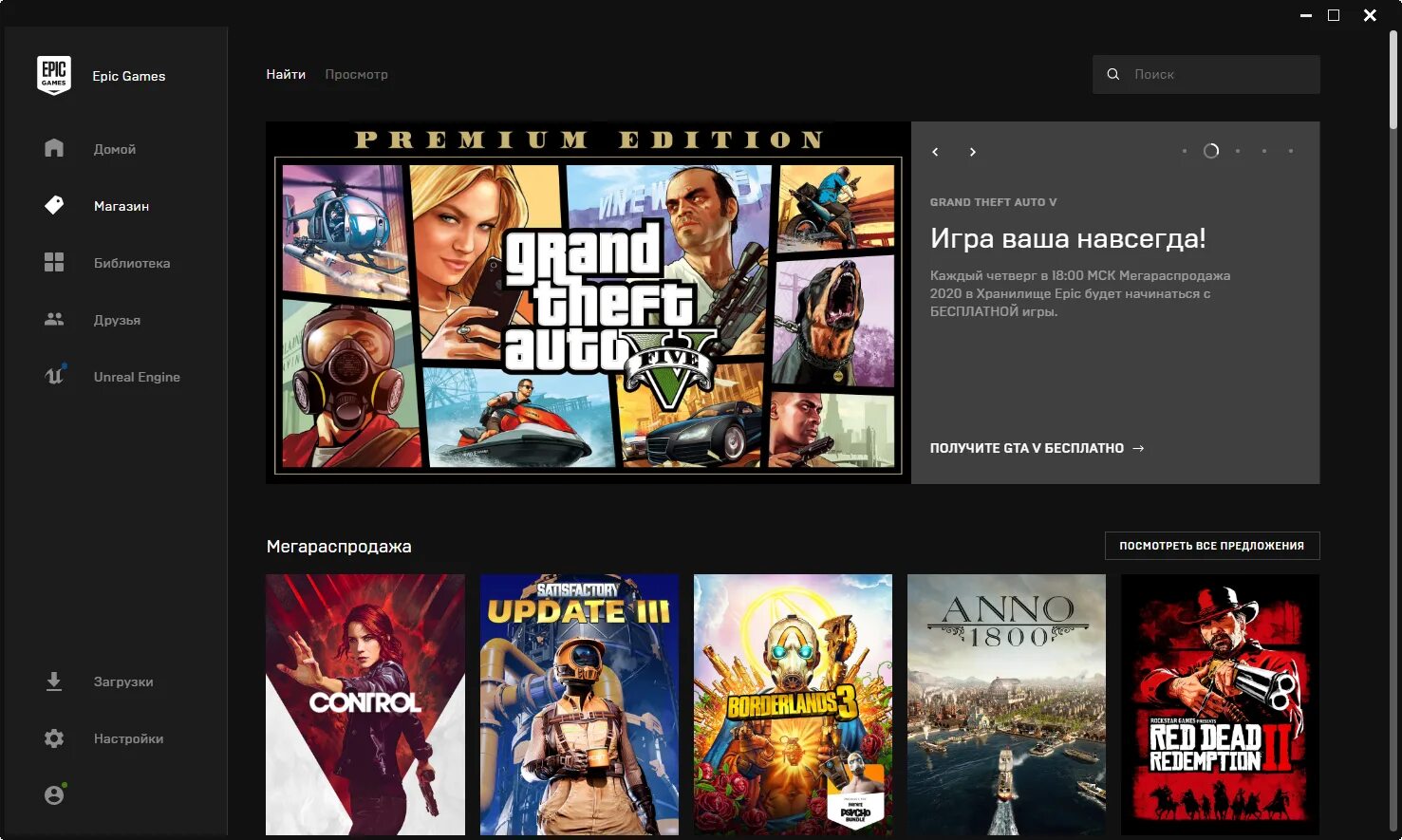Image resolution: width=1402 pixels, height=840 pixels.
Task: Open the Anno 1800 game cover
Action: coord(1006,704)
